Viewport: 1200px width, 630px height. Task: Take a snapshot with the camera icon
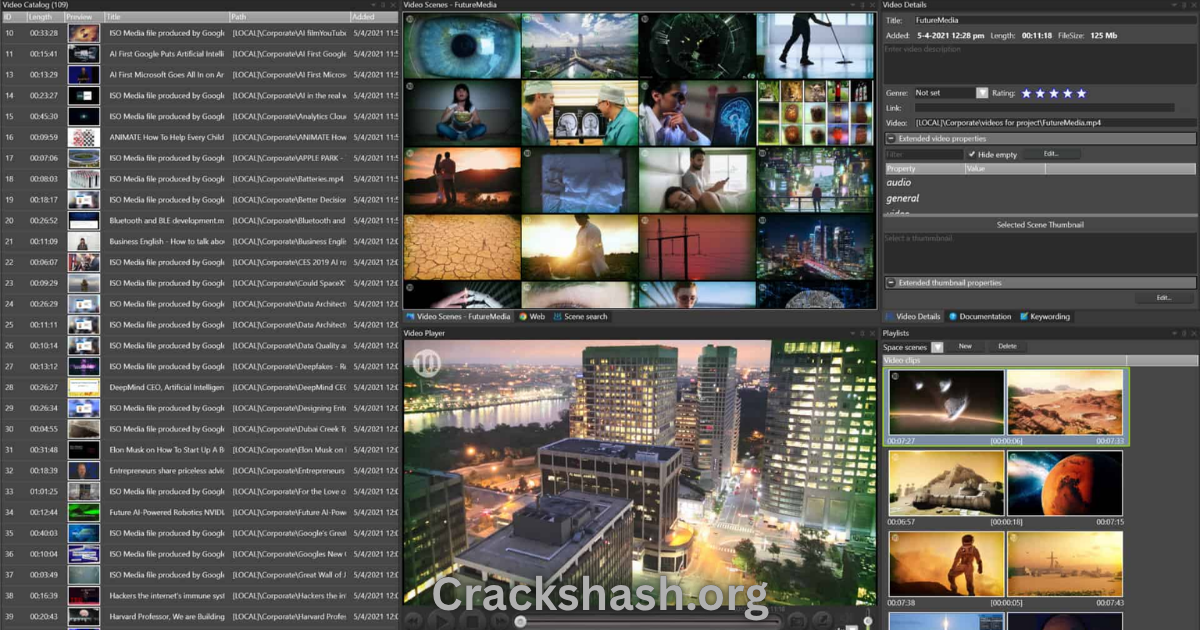[796, 620]
